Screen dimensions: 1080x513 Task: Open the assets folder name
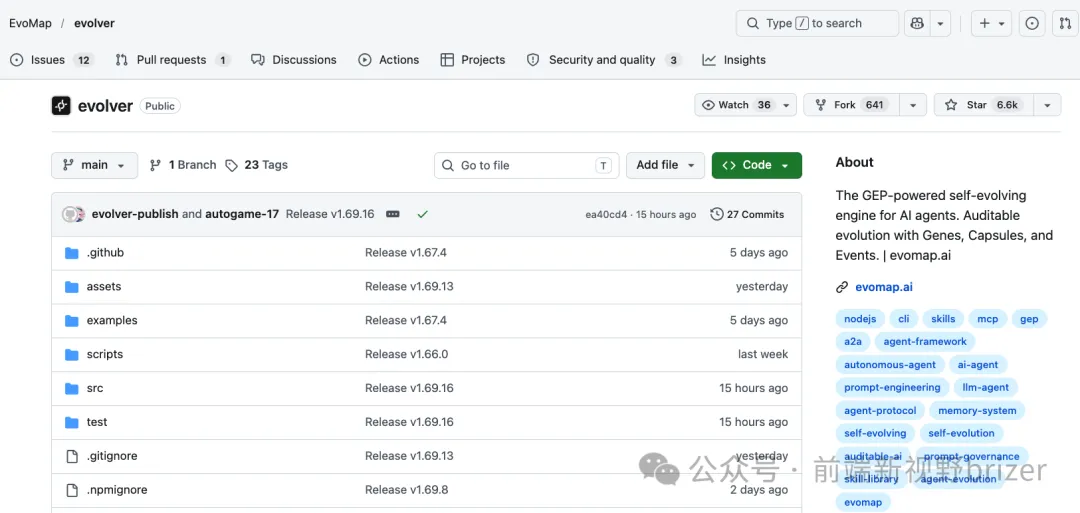pos(104,286)
